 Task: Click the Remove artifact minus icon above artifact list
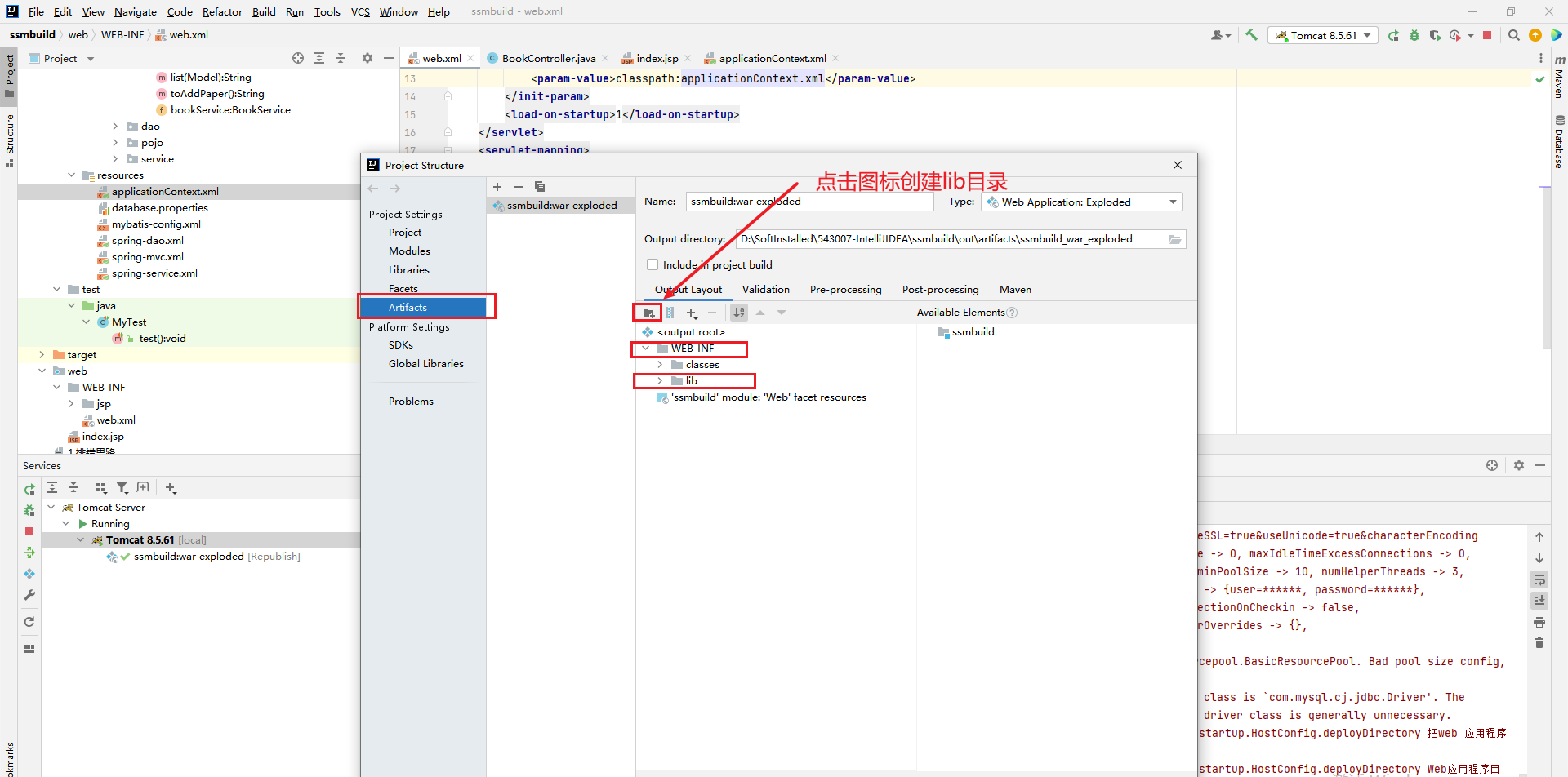[x=518, y=187]
